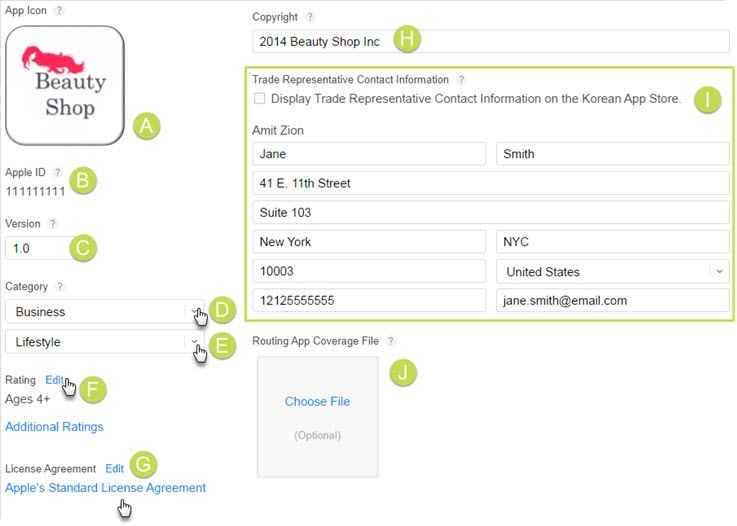Open the Additional Ratings link
Viewport: 737px width, 526px height.
point(54,427)
